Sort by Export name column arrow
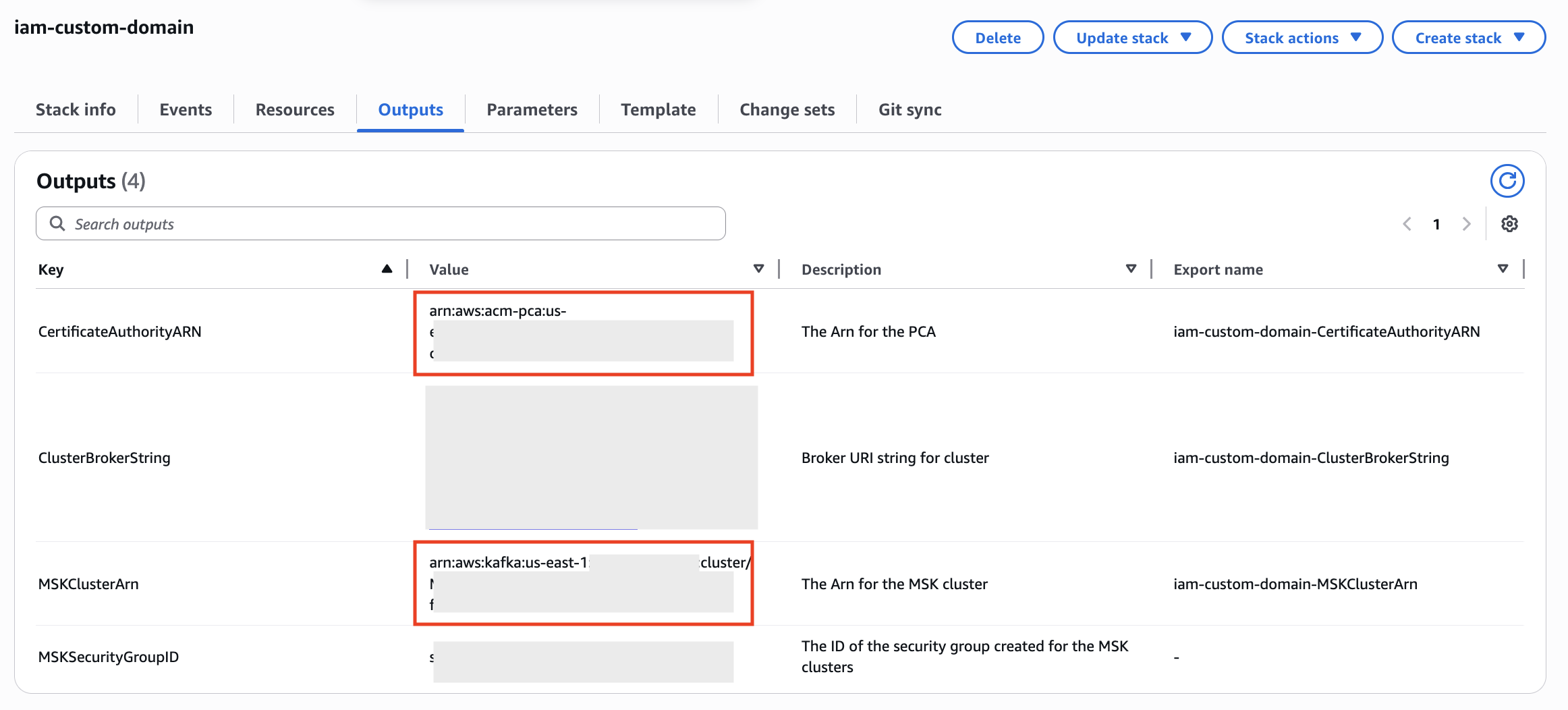 pos(1503,269)
